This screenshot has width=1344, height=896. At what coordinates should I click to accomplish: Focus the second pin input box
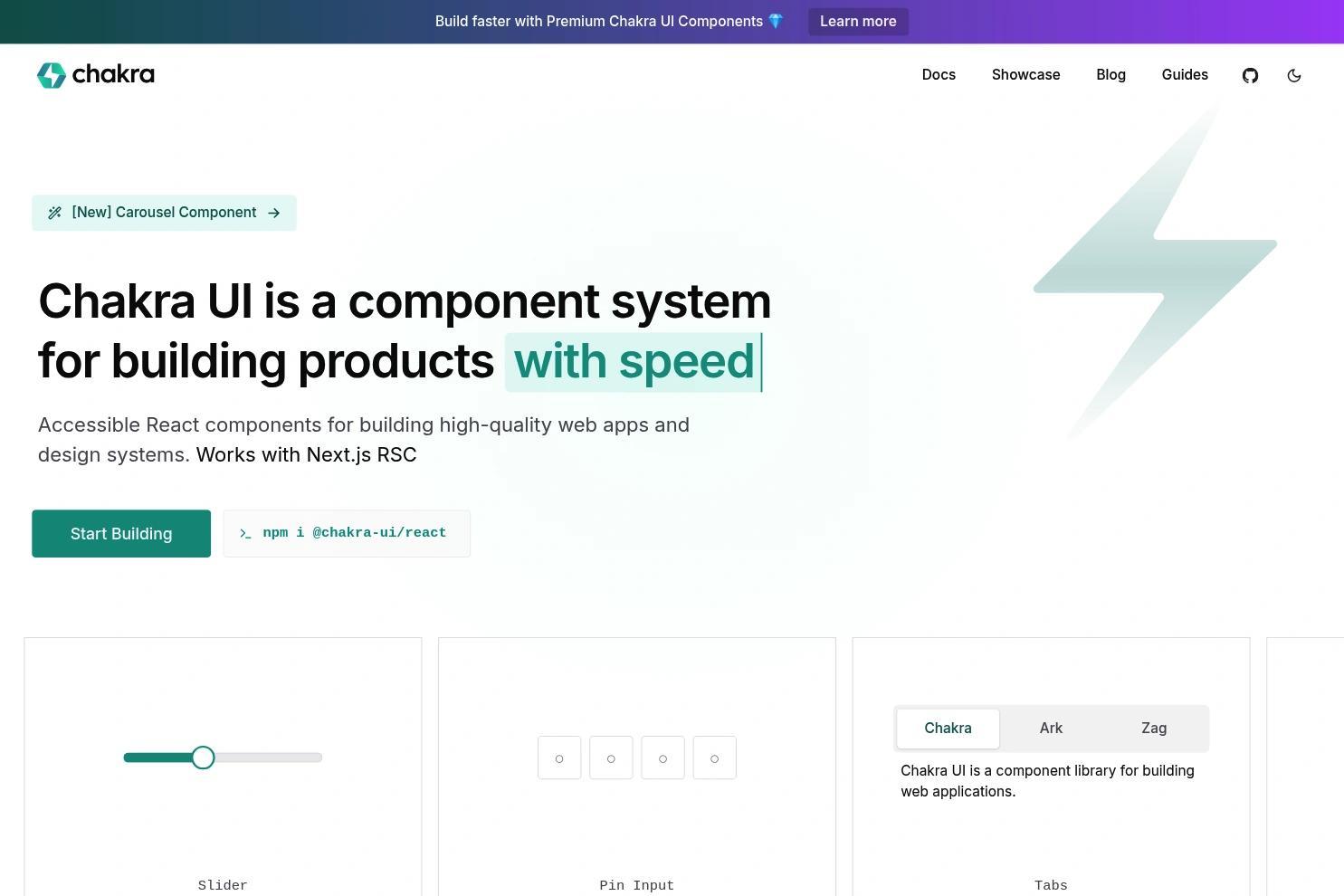(611, 758)
